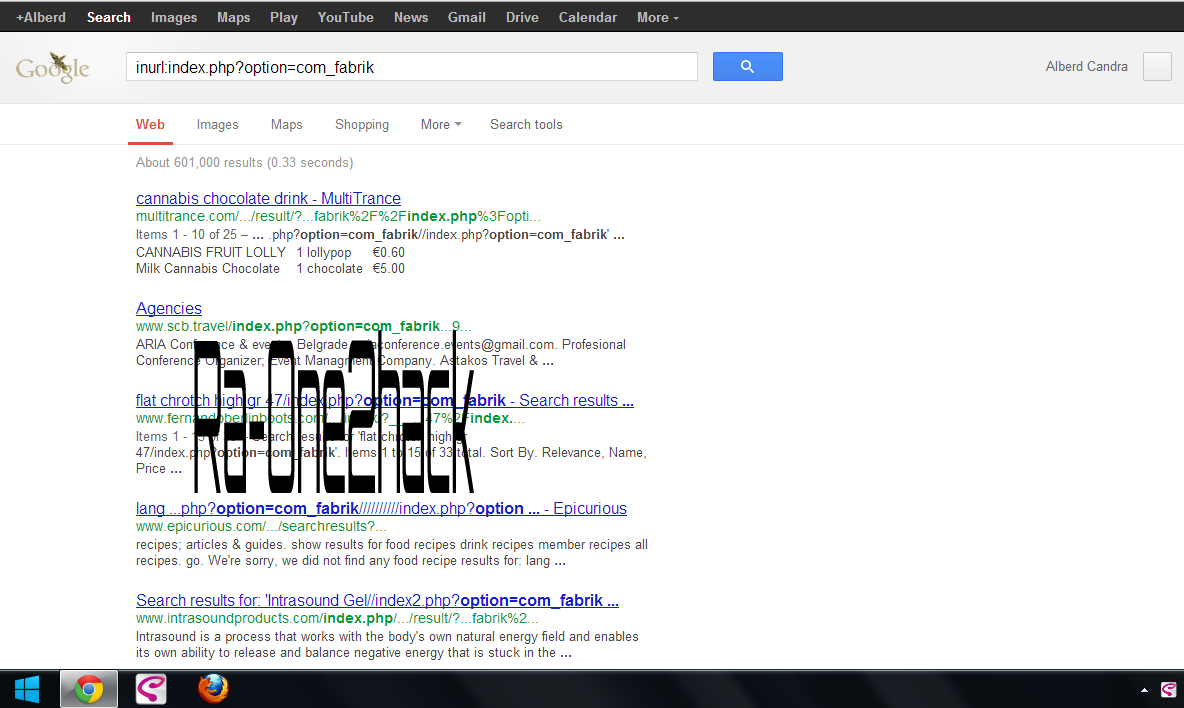Click the www.scb.travel green URL
The width and height of the screenshot is (1184, 708).
click(x=304, y=326)
